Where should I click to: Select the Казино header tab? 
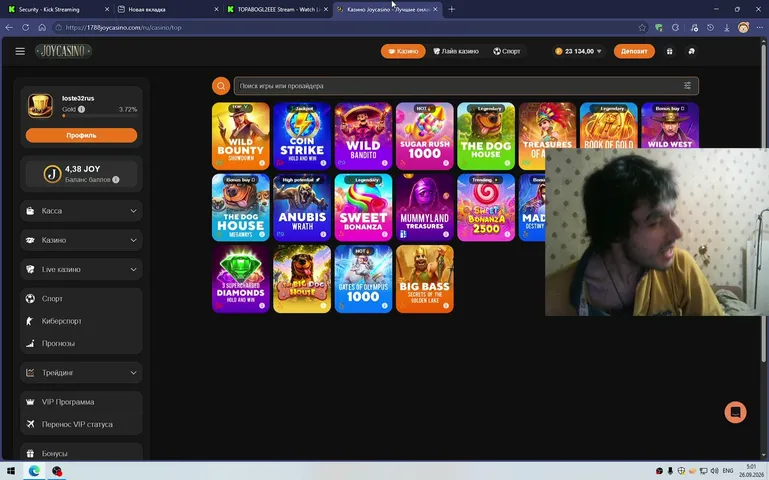click(x=403, y=51)
